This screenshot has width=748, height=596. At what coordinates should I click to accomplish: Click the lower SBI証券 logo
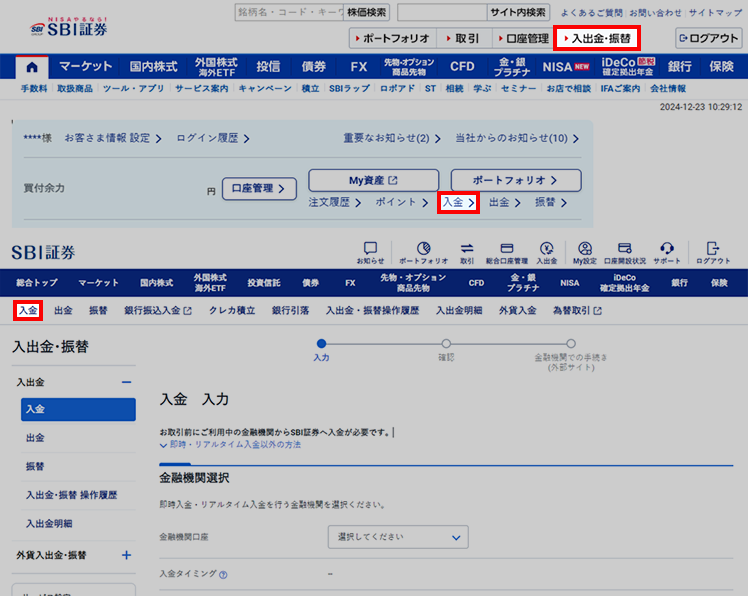(43, 252)
